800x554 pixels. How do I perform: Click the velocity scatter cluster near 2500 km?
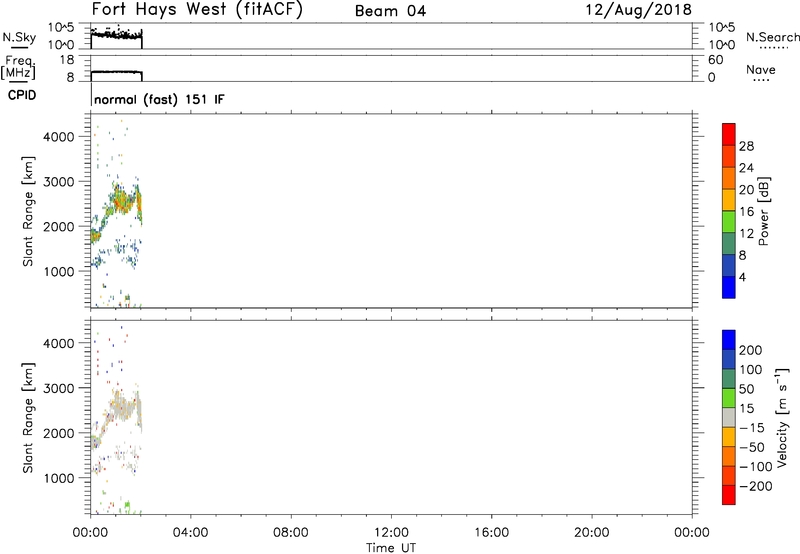tap(124, 407)
